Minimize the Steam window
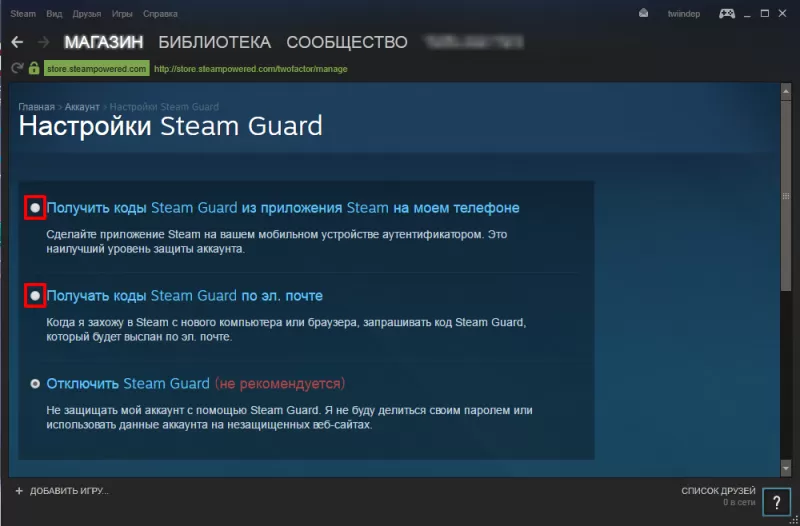Image resolution: width=800 pixels, height=526 pixels. 747,14
